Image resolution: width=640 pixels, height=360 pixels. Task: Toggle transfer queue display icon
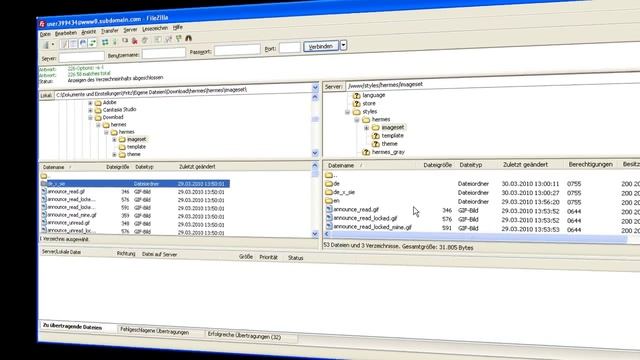[93, 42]
